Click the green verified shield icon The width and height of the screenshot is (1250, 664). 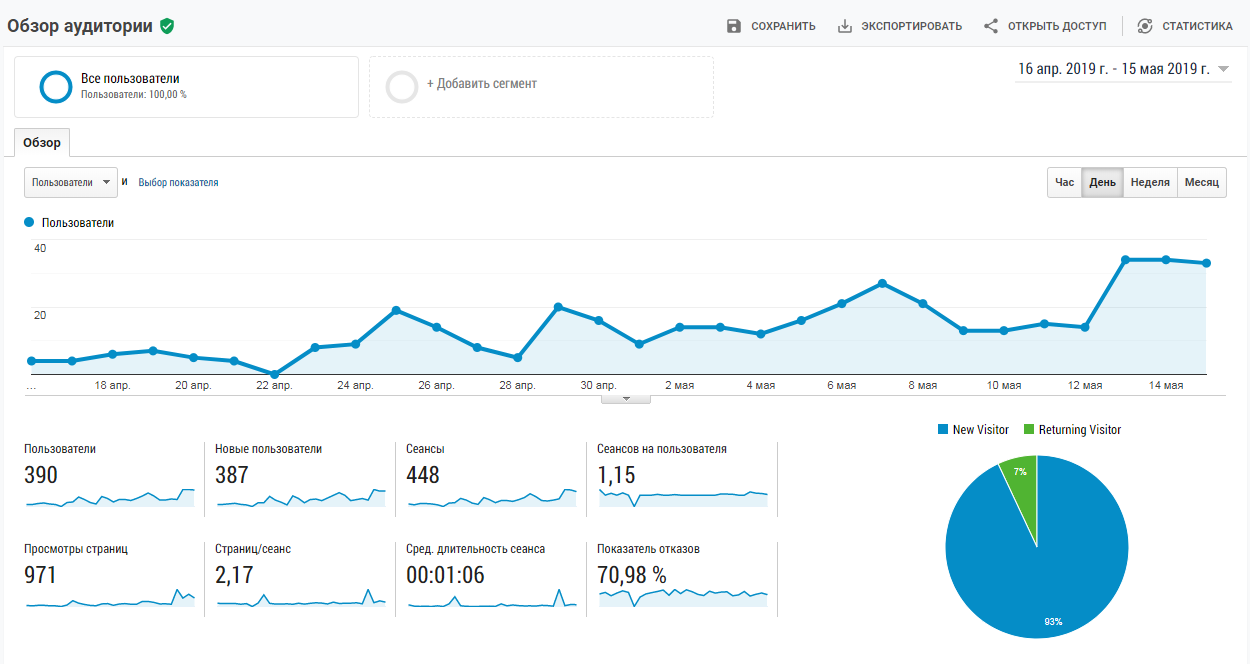pyautogui.click(x=167, y=26)
